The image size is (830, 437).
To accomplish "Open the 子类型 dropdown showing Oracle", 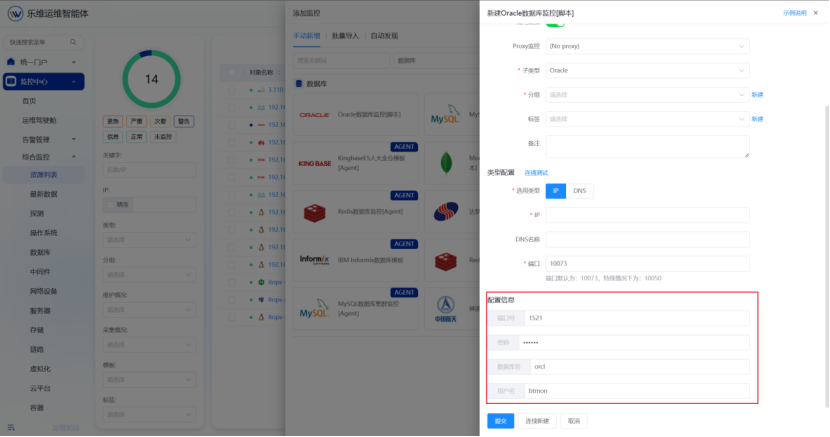I will tap(647, 71).
